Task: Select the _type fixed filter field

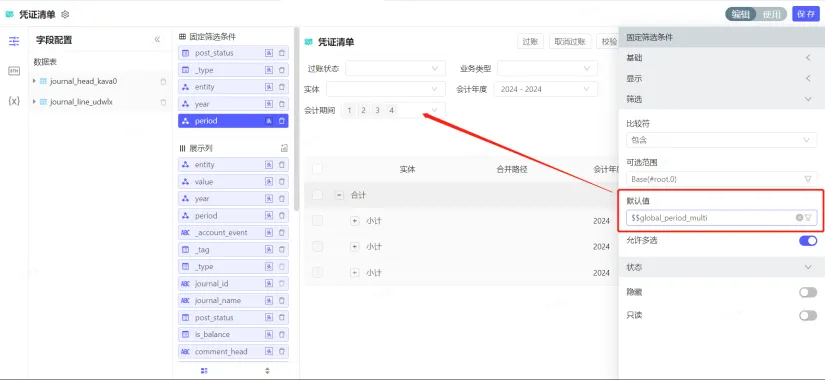Action: click(233, 70)
